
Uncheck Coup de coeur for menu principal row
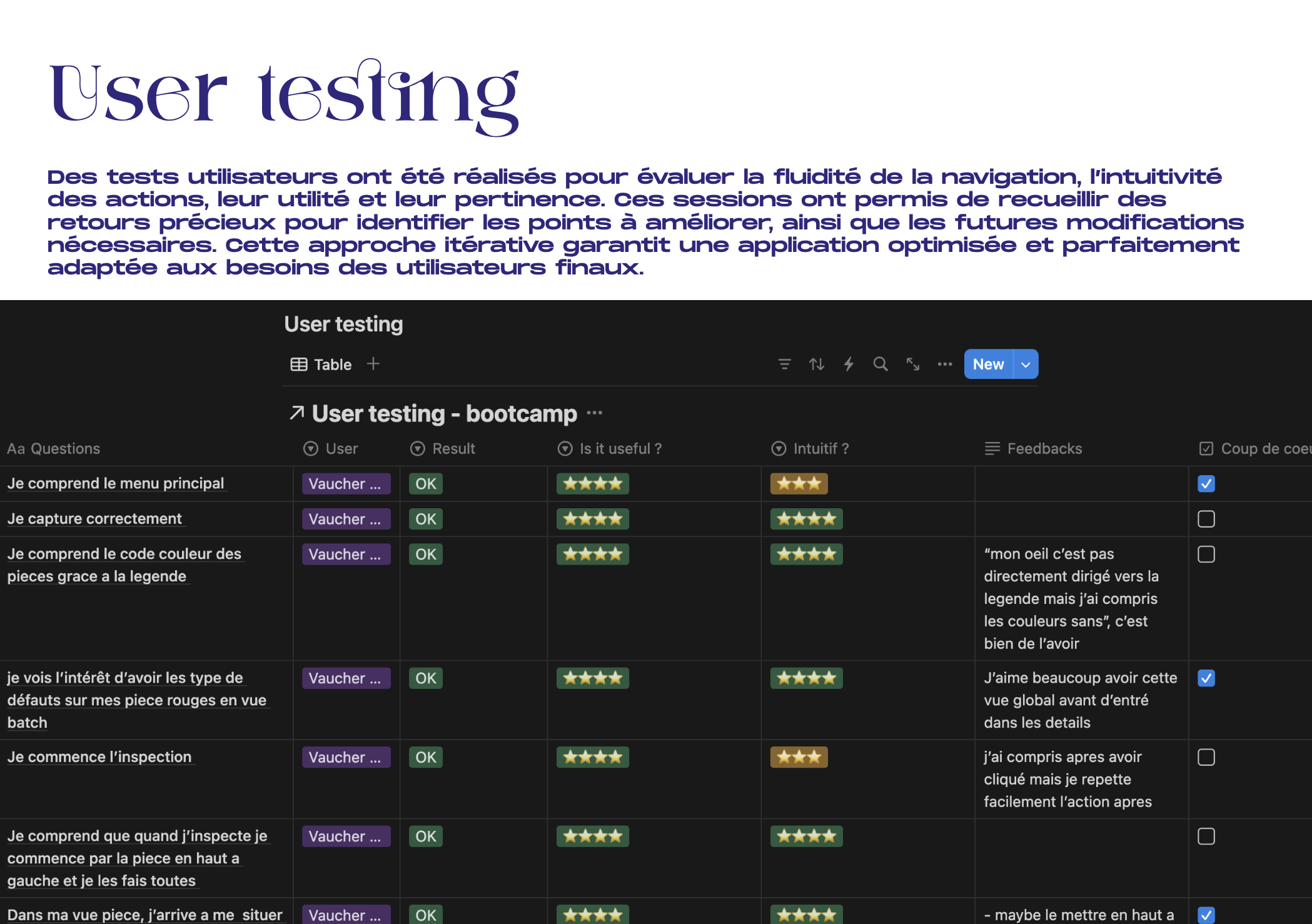[1206, 484]
